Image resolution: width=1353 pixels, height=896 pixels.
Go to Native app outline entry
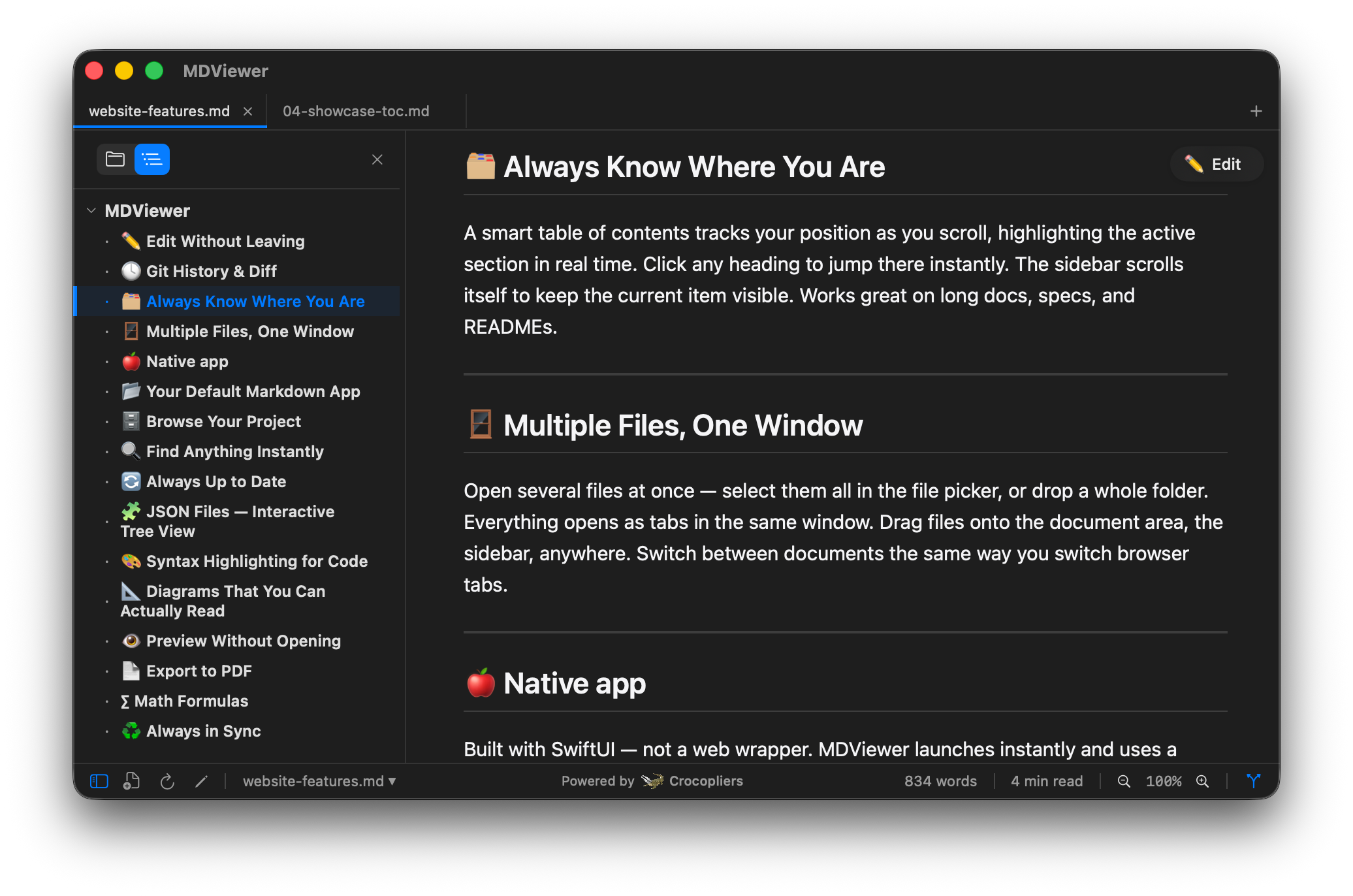point(238,361)
